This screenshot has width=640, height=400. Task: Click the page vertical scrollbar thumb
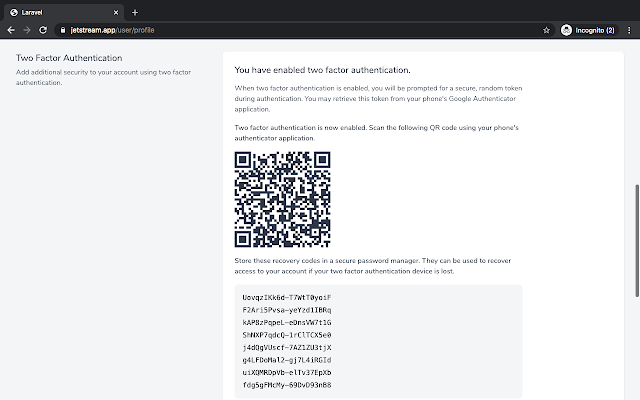tap(637, 241)
